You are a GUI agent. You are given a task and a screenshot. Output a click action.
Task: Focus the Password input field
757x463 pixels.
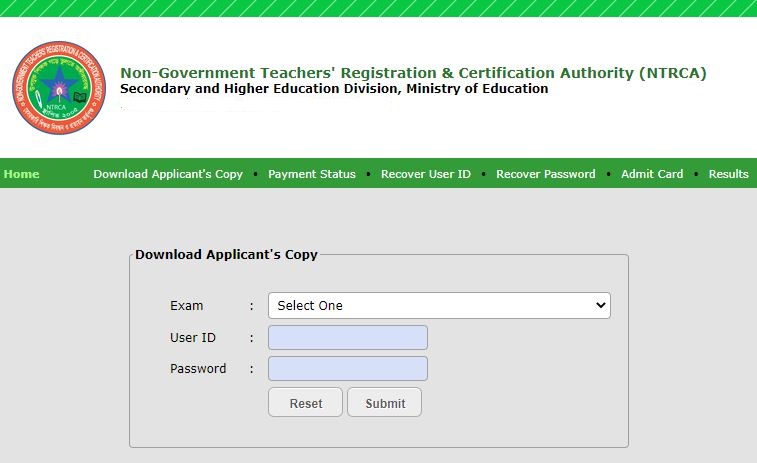(348, 369)
